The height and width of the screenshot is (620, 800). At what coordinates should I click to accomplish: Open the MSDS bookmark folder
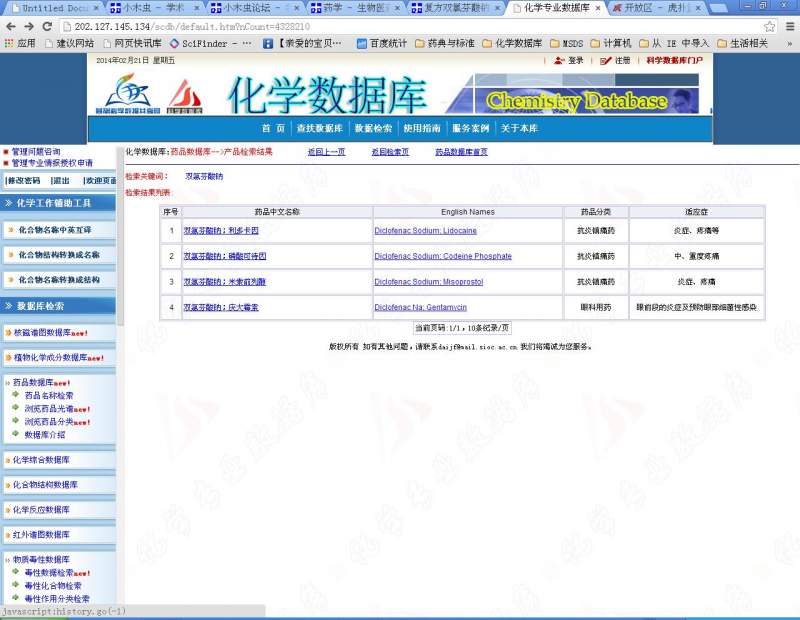point(566,43)
